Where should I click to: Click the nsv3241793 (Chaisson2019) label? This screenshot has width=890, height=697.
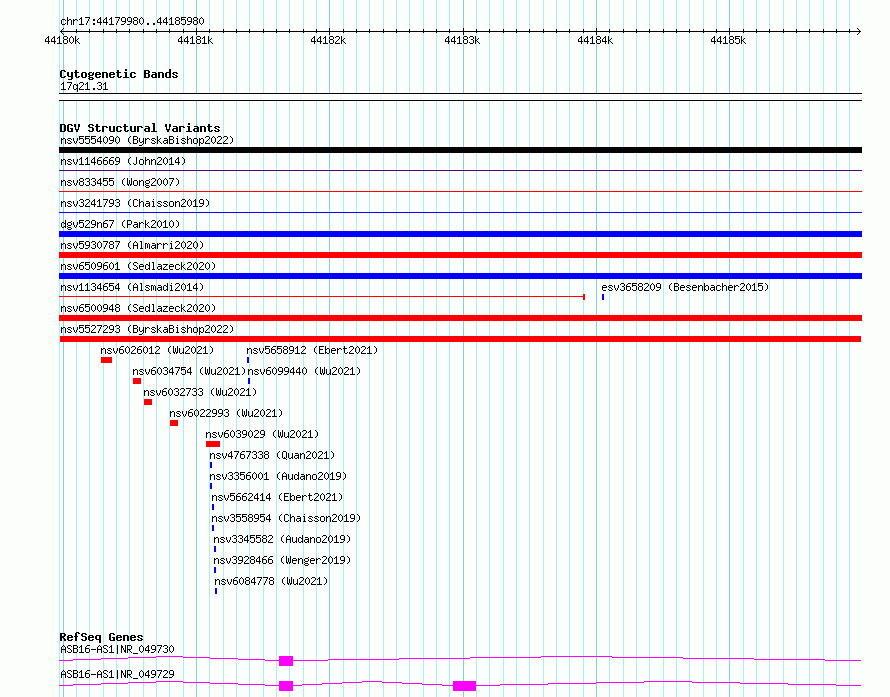135,203
